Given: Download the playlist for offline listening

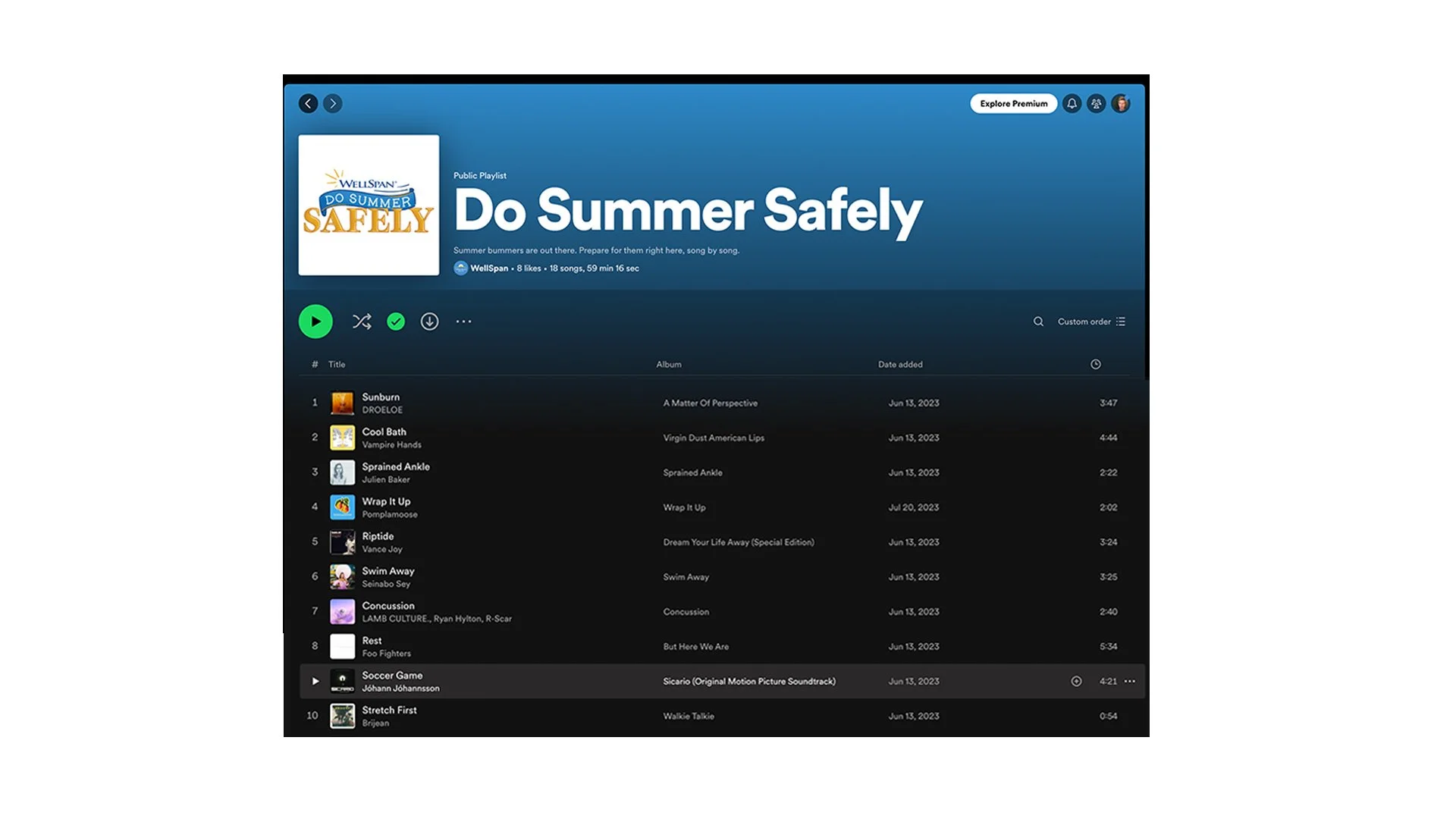Looking at the screenshot, I should click(x=429, y=322).
